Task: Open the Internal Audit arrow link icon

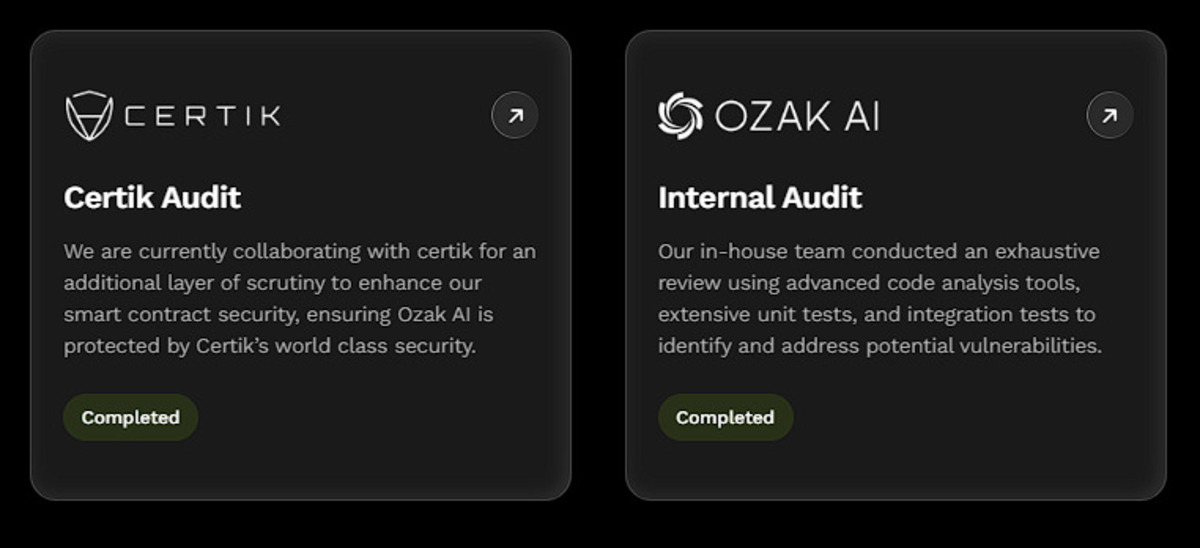Action: (x=1110, y=116)
